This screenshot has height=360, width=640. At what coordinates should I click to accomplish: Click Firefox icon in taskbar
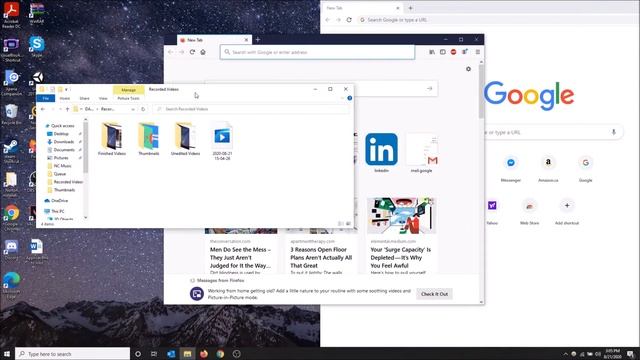point(204,354)
